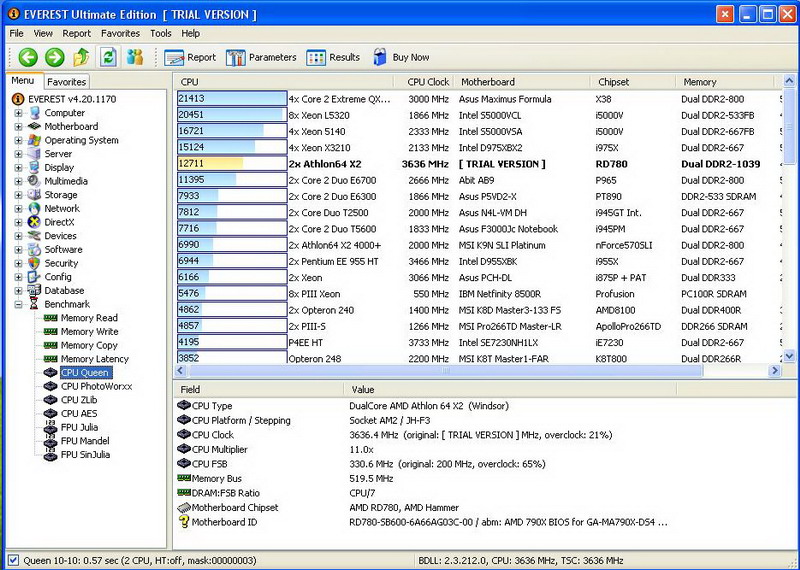Expand the Motherboard tree node
Screen dimensions: 800x570
[18, 127]
